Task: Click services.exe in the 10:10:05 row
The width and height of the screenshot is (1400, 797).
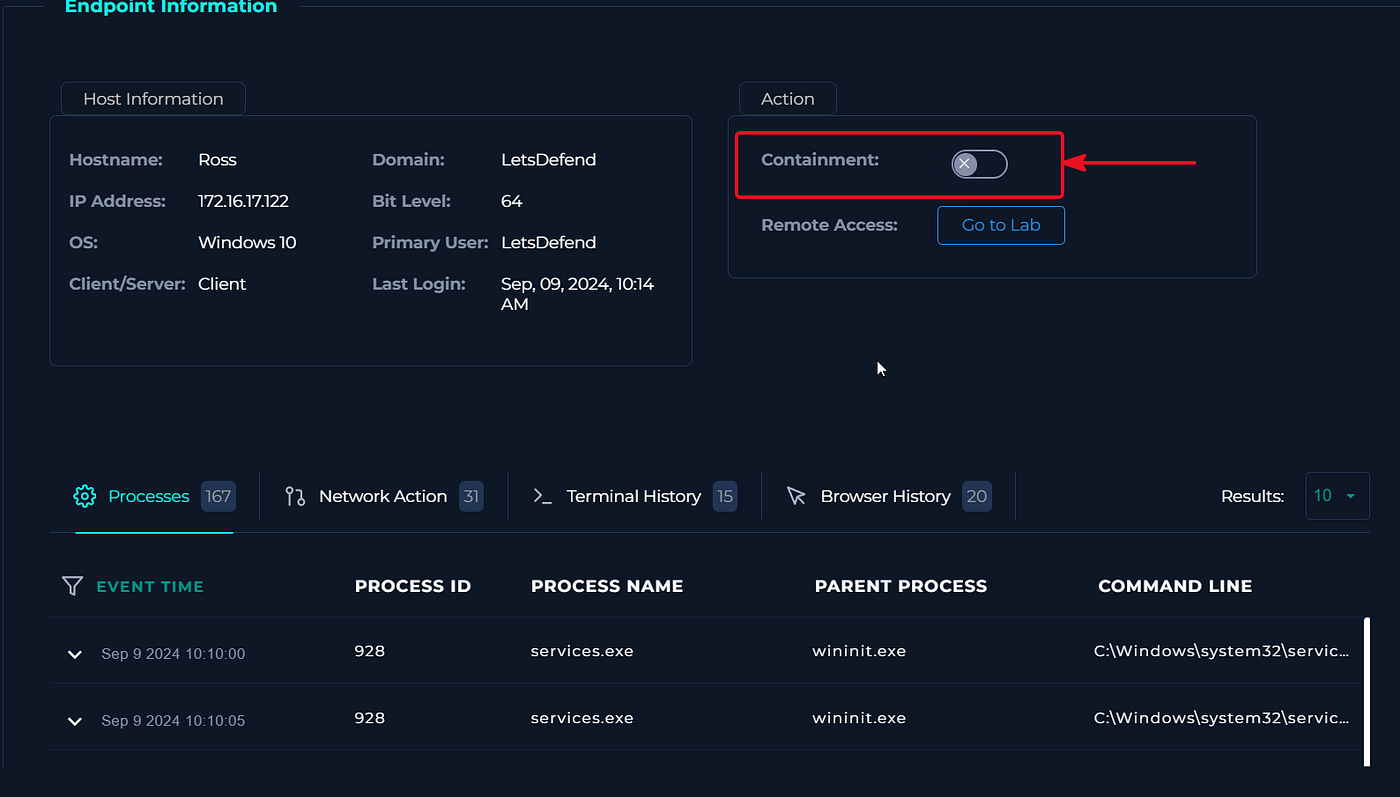Action: [582, 718]
